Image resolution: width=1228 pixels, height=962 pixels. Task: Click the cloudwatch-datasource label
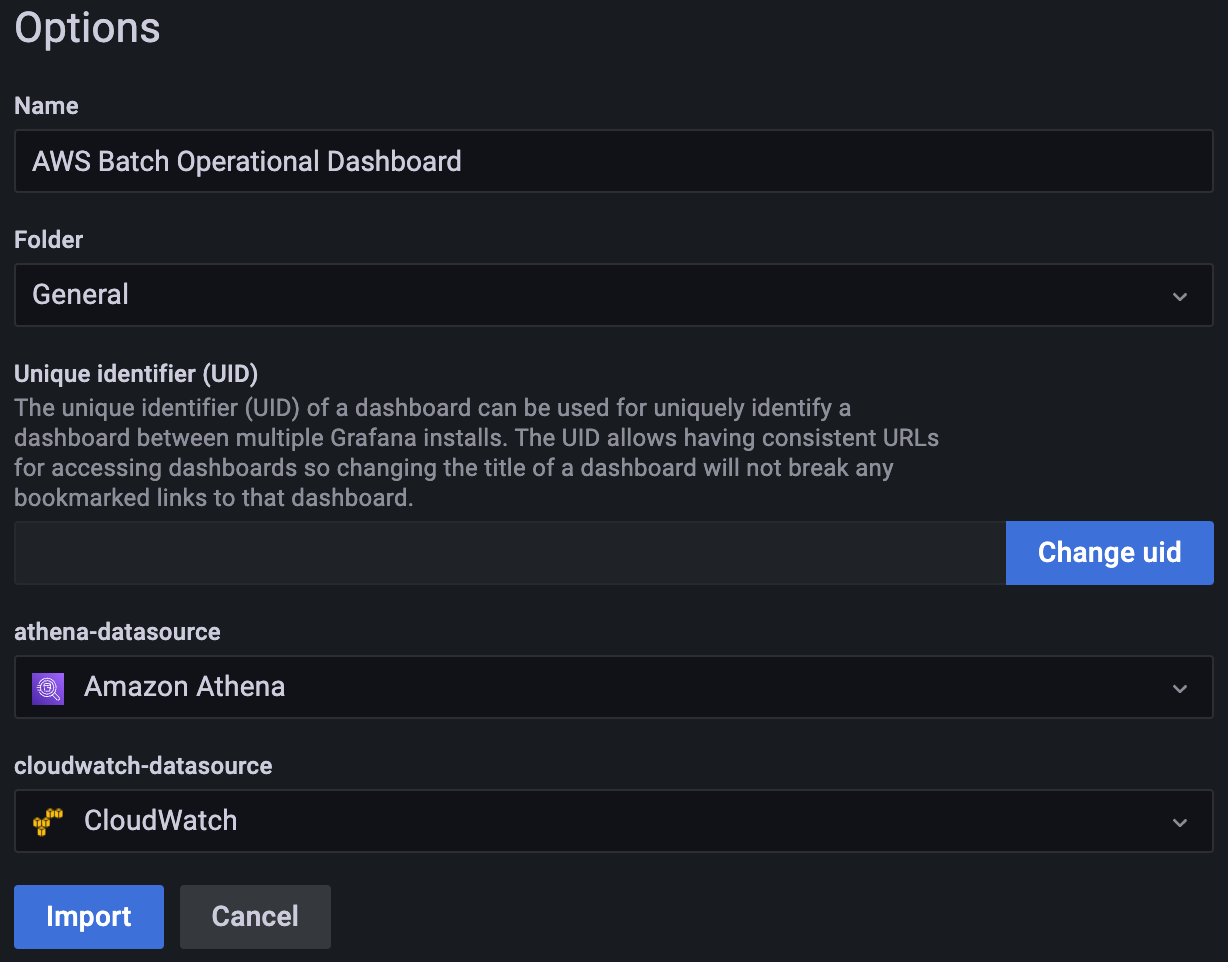click(x=143, y=766)
